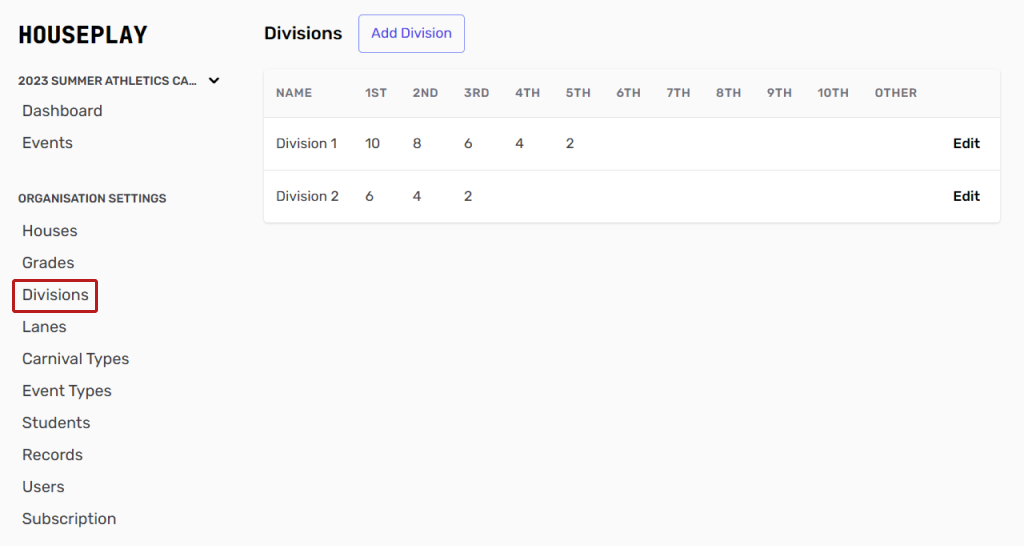Click the NAME column header
Viewport: 1024px width, 546px height.
294,93
